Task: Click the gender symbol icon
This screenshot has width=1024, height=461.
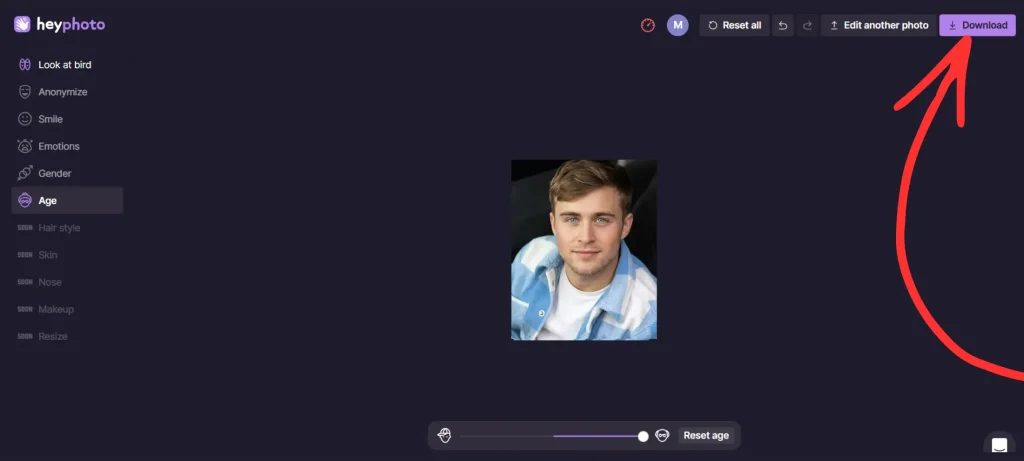Action: pos(25,173)
